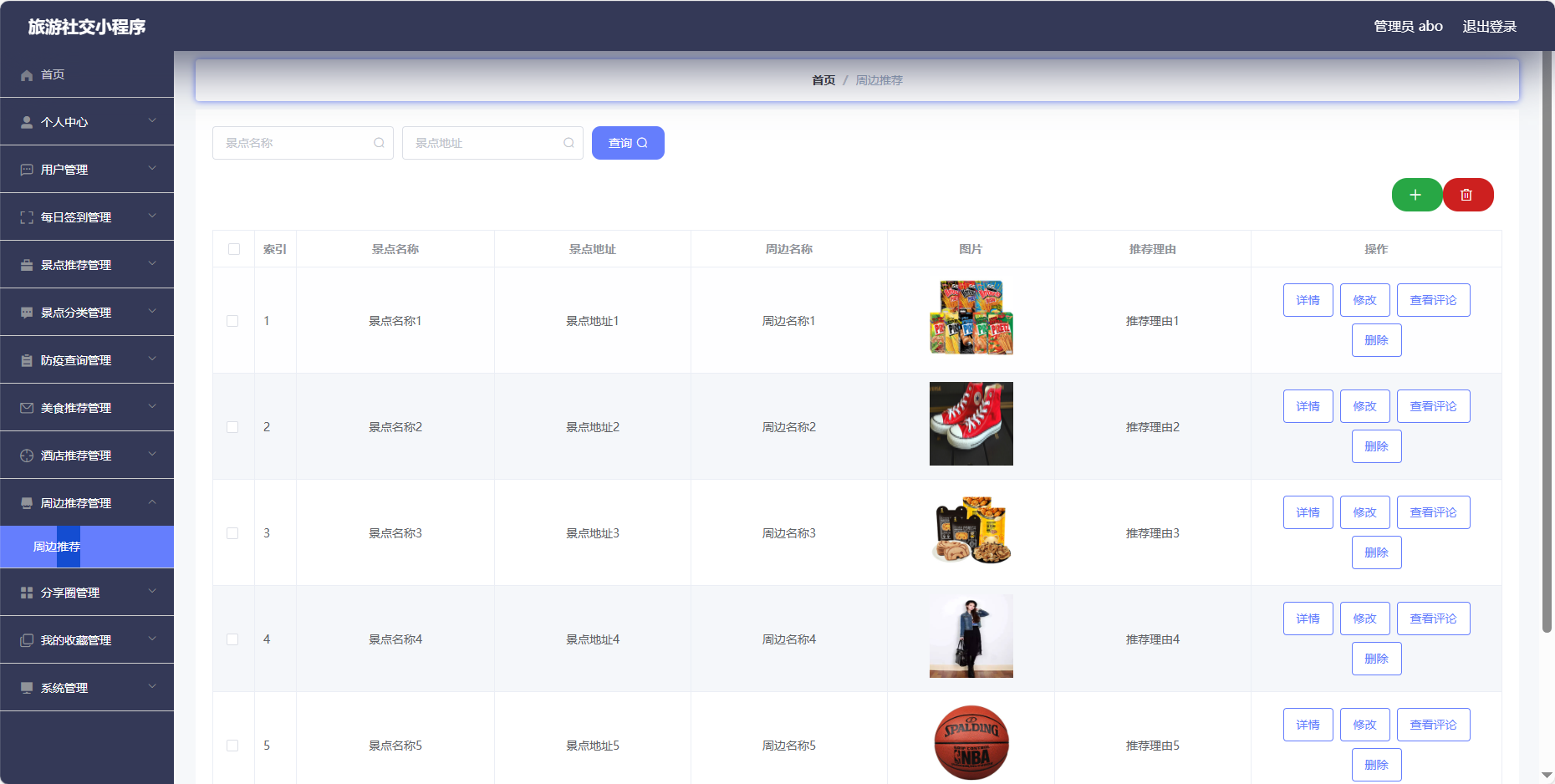Viewport: 1555px width, 784px height.
Task: Open the 首页 sidebar menu item
Action: pos(87,74)
